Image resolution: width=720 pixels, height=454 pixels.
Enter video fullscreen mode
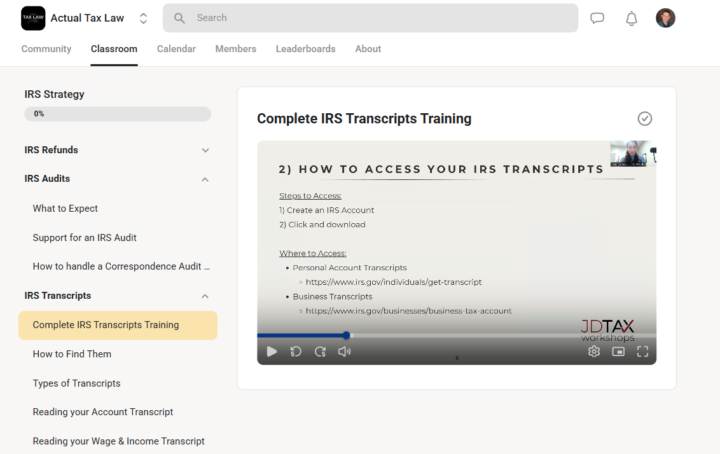click(x=642, y=352)
